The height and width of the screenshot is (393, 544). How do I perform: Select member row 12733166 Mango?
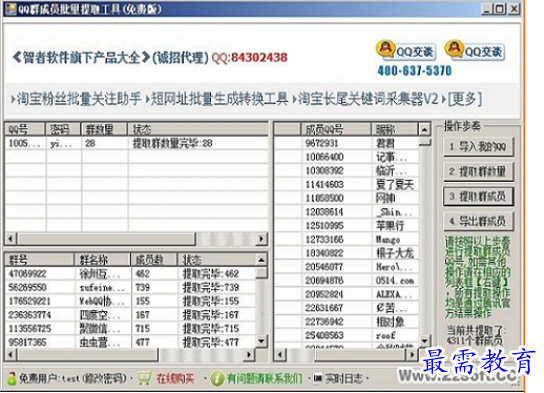[346, 239]
